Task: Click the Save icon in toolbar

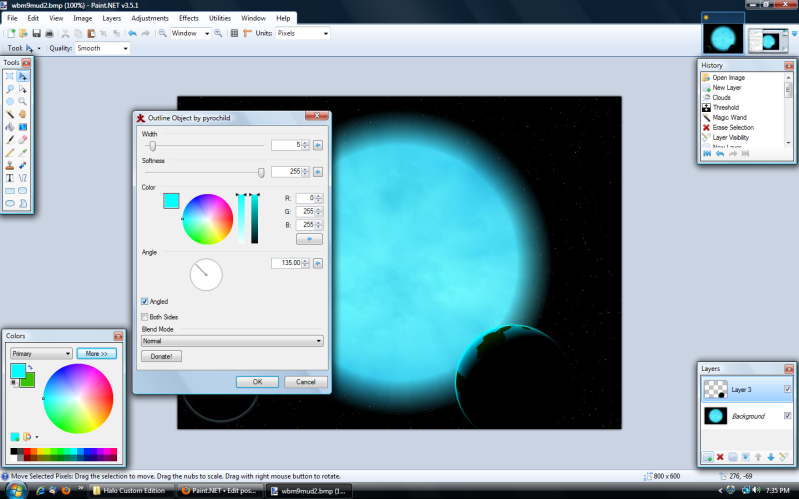Action: pos(36,33)
